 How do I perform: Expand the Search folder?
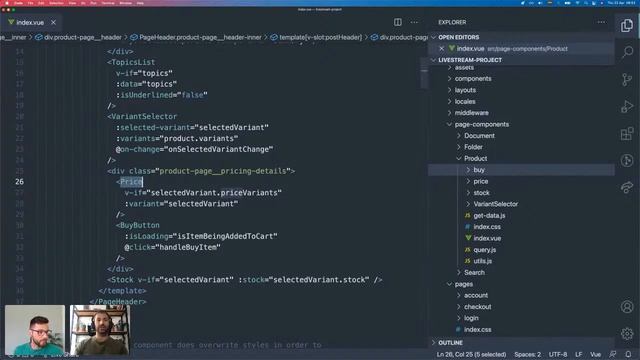tap(474, 273)
